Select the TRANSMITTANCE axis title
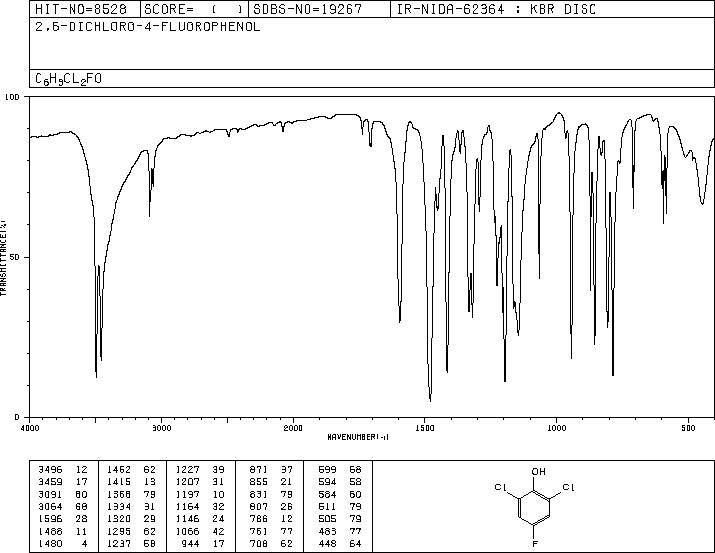 pyautogui.click(x=3, y=258)
